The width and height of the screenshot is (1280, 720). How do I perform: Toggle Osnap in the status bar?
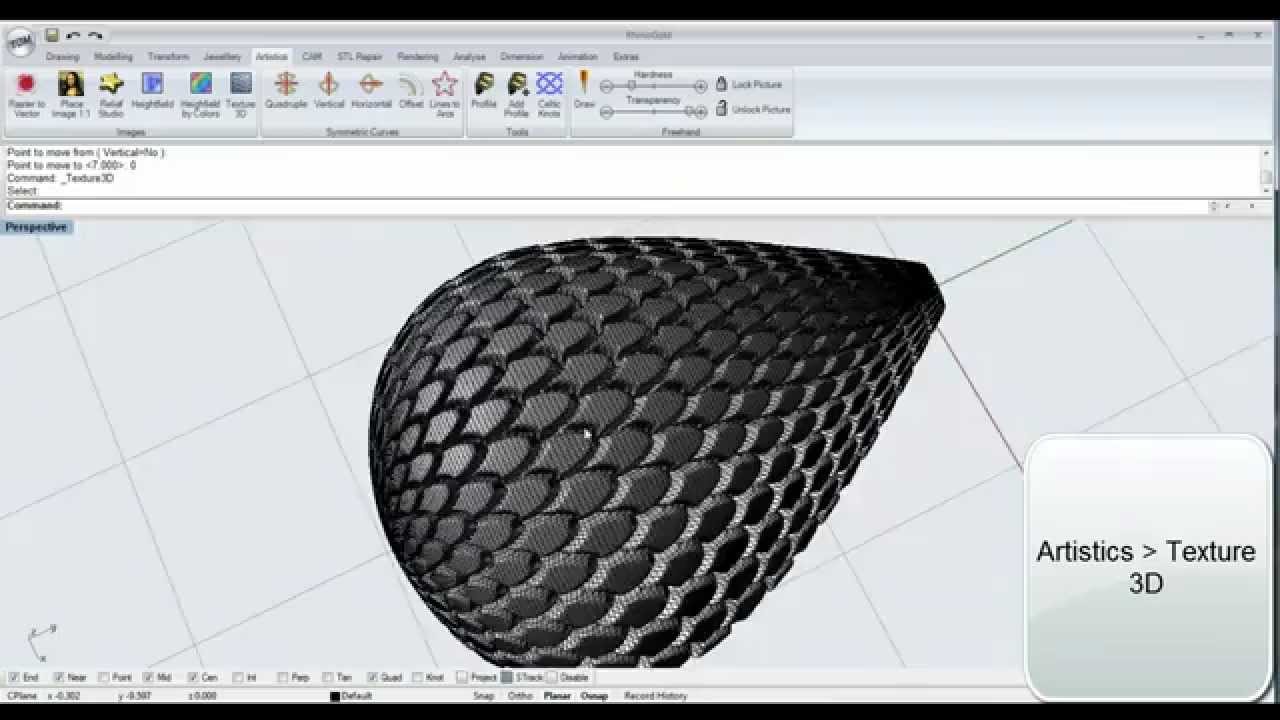[594, 696]
